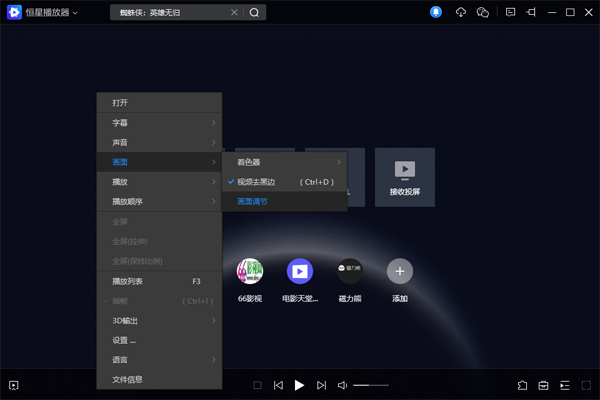The image size is (600, 400).
Task: Choose 文件信息 in the context menu
Action: (x=158, y=379)
